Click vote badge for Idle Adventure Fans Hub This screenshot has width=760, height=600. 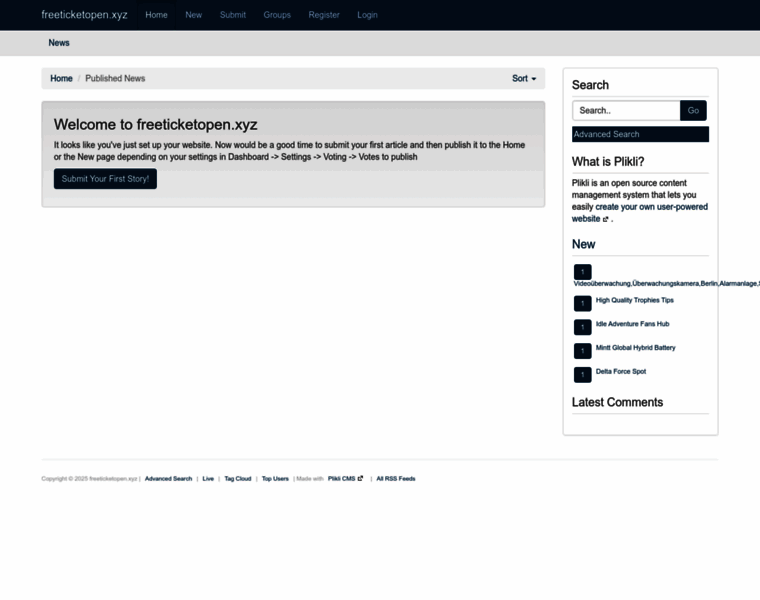(583, 327)
